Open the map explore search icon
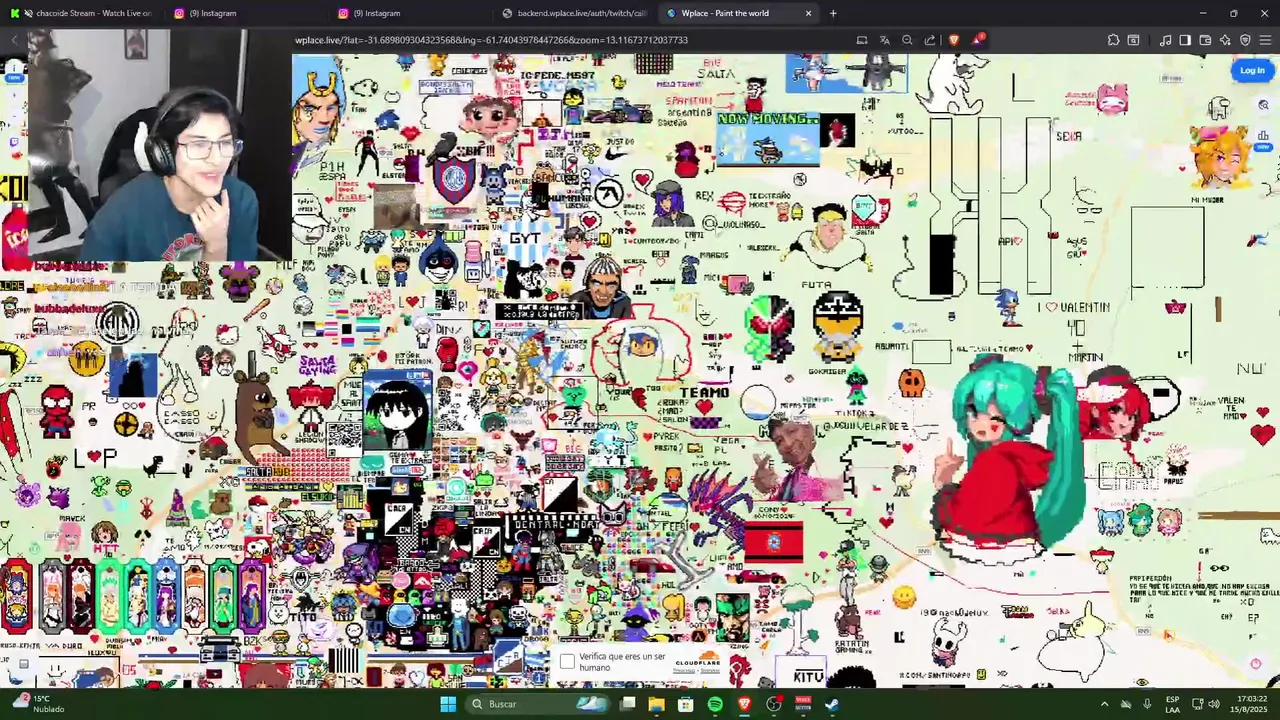The width and height of the screenshot is (1280, 720). (1263, 105)
